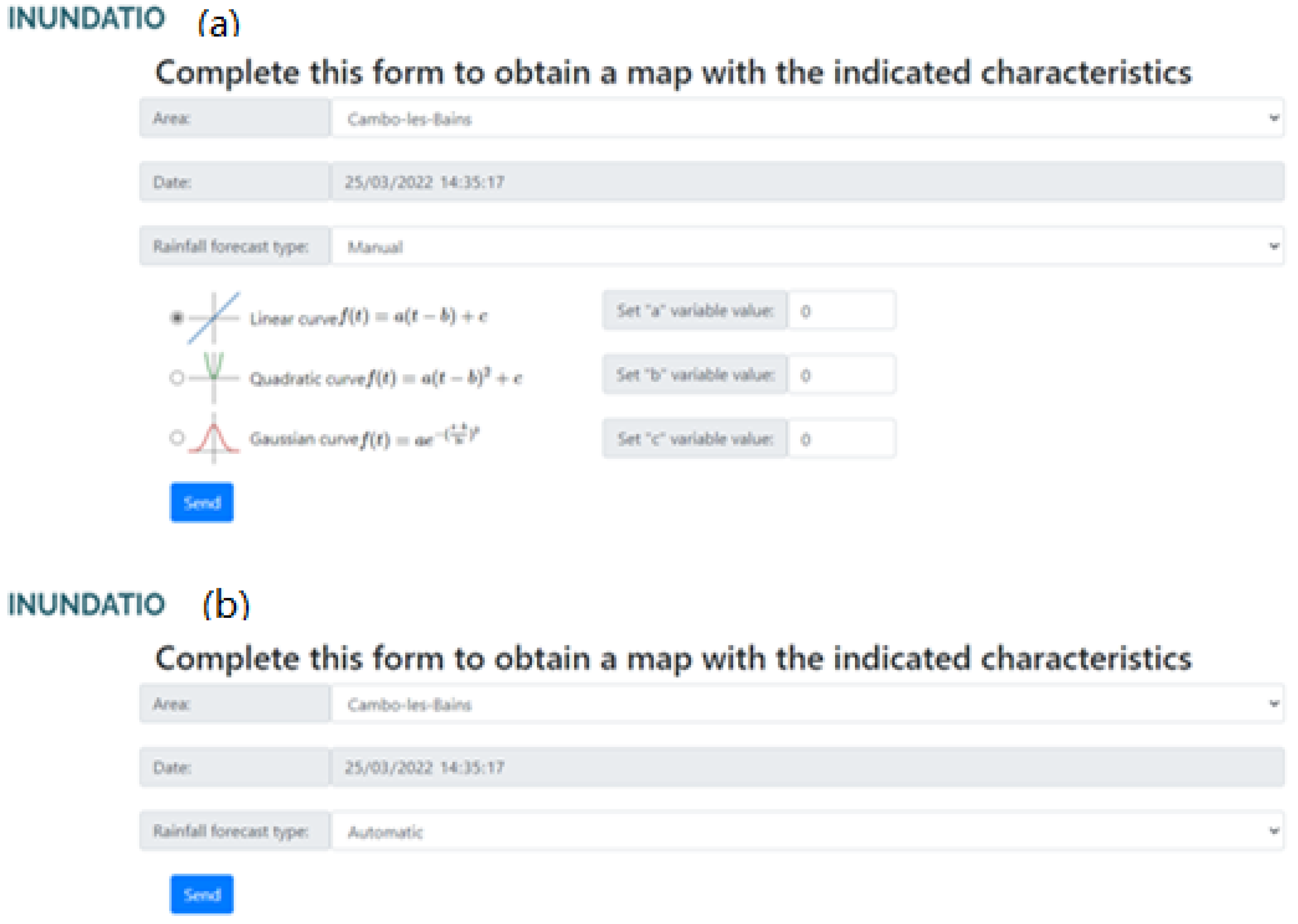The image size is (1298, 924).
Task: Open the Rainfall forecast type dropdown set to Automatic
Action: [807, 831]
